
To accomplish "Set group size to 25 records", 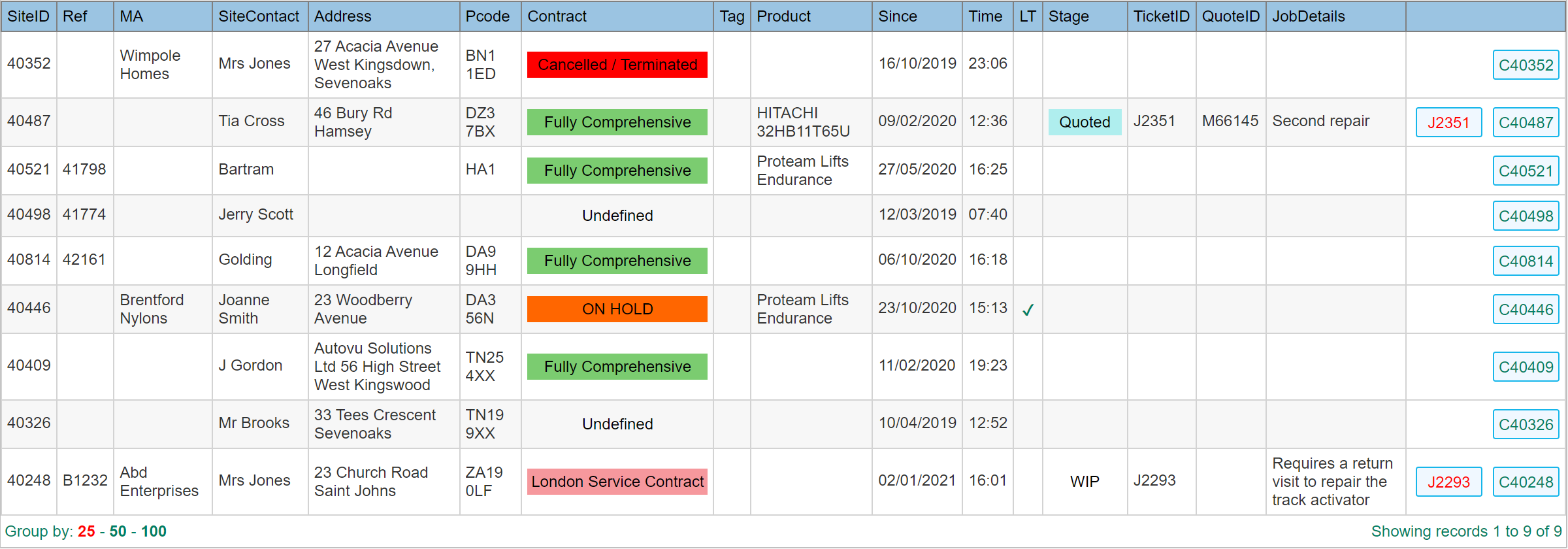I will pos(86,531).
